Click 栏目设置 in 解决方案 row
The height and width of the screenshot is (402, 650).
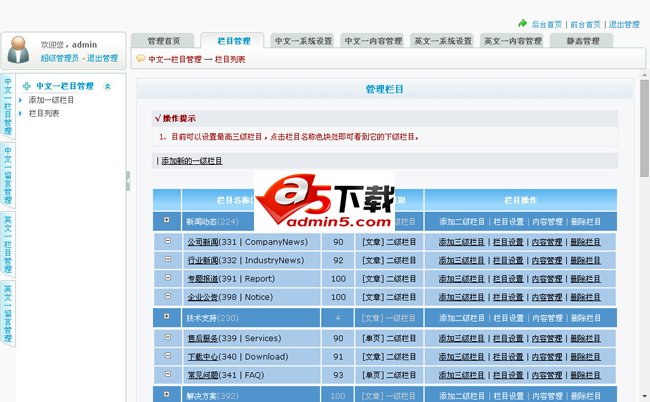click(508, 396)
